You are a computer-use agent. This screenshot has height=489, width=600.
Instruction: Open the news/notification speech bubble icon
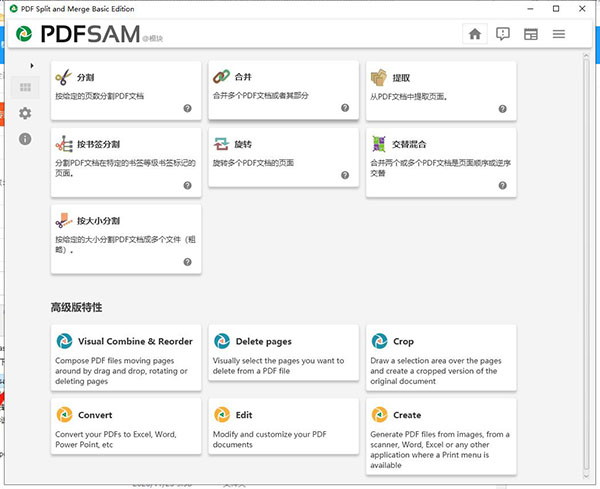[502, 34]
